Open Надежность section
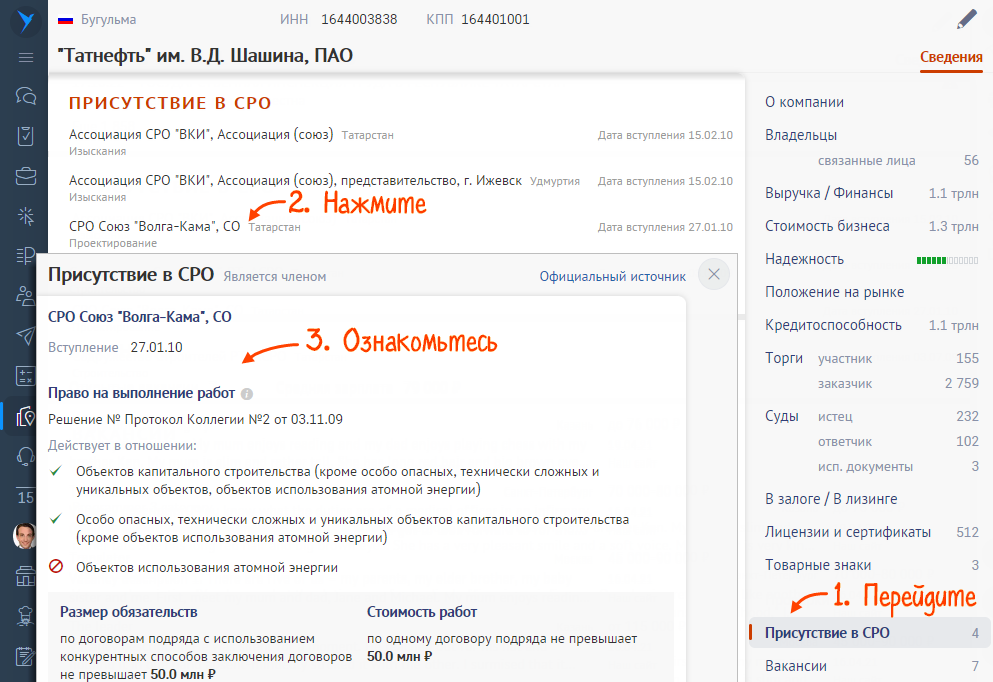This screenshot has width=993, height=682. click(x=804, y=259)
